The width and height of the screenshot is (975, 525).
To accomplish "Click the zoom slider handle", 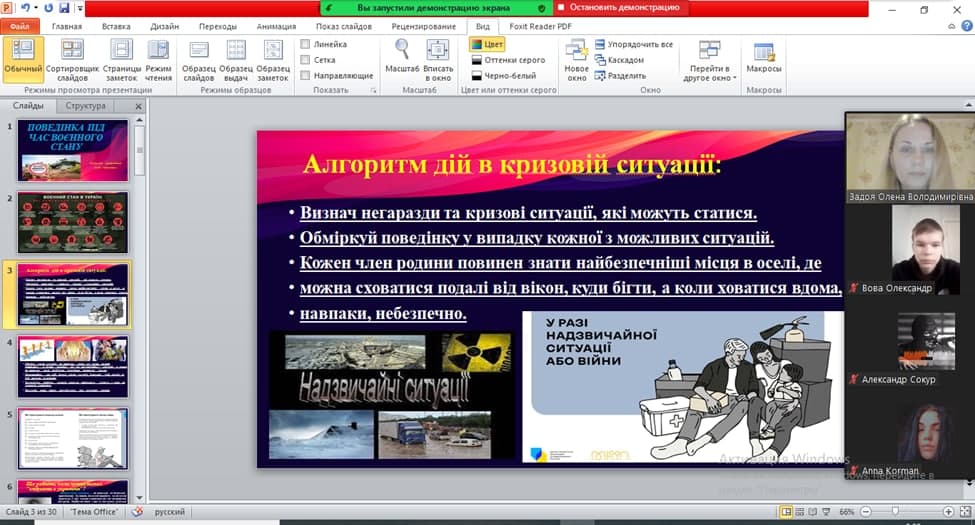I will click(895, 511).
